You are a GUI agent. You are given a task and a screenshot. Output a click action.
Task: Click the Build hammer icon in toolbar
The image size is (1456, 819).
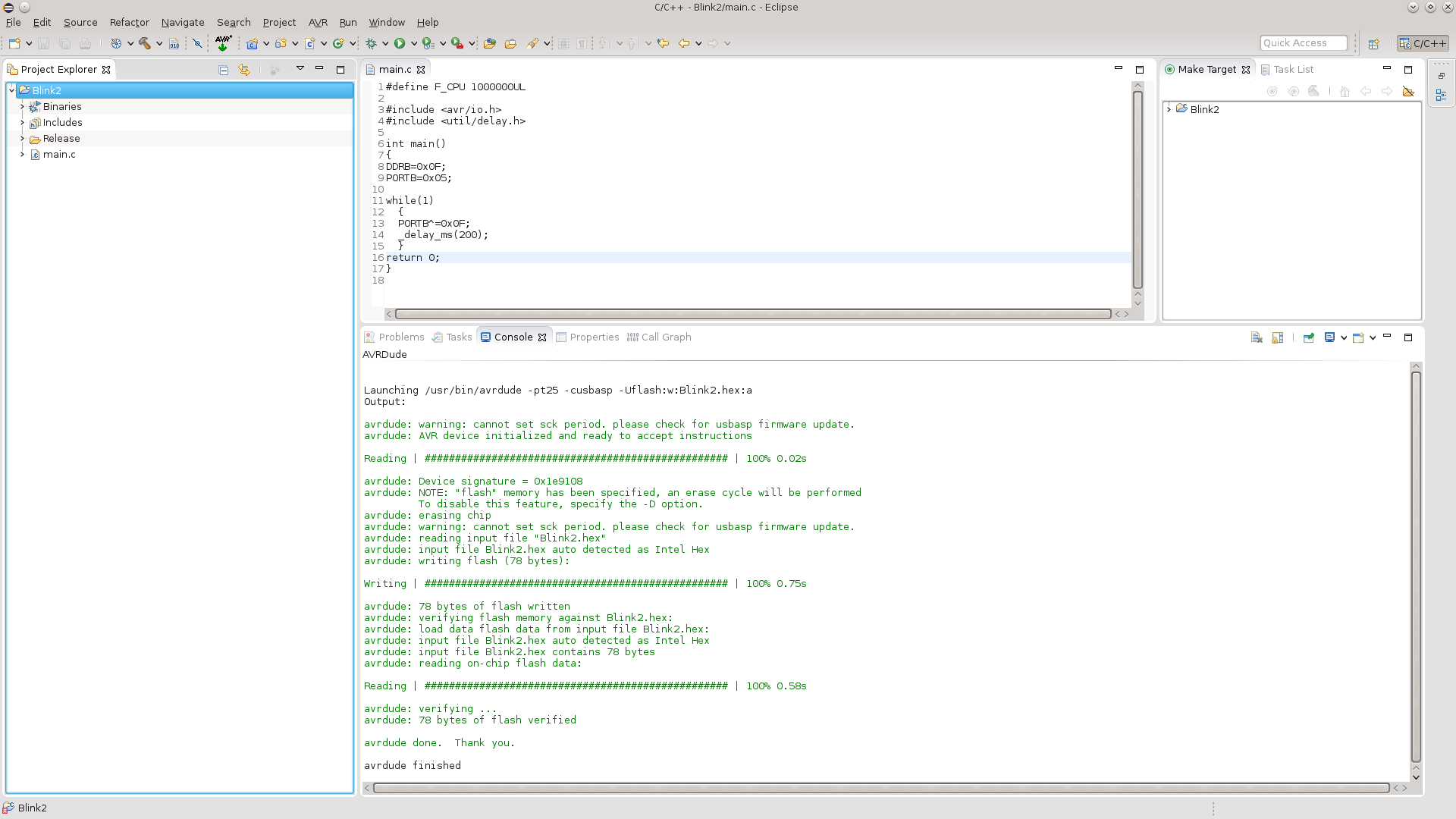[x=143, y=43]
